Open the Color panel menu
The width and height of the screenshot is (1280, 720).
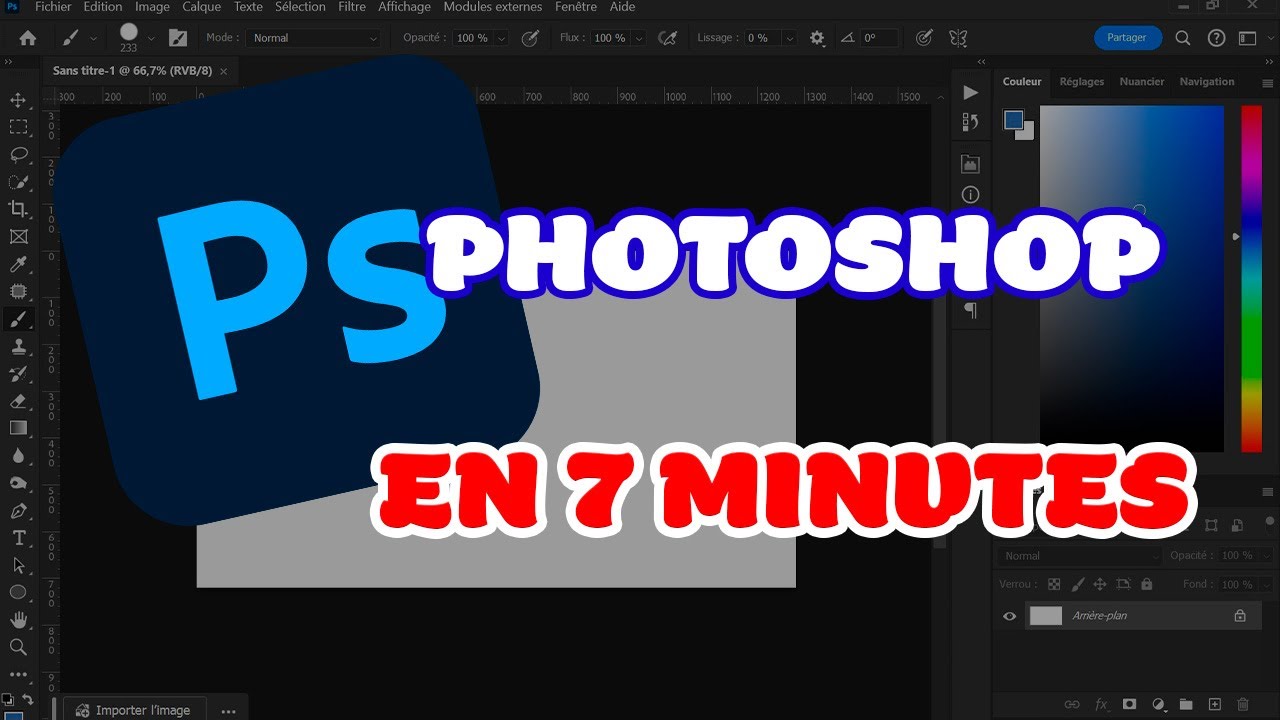[1267, 82]
